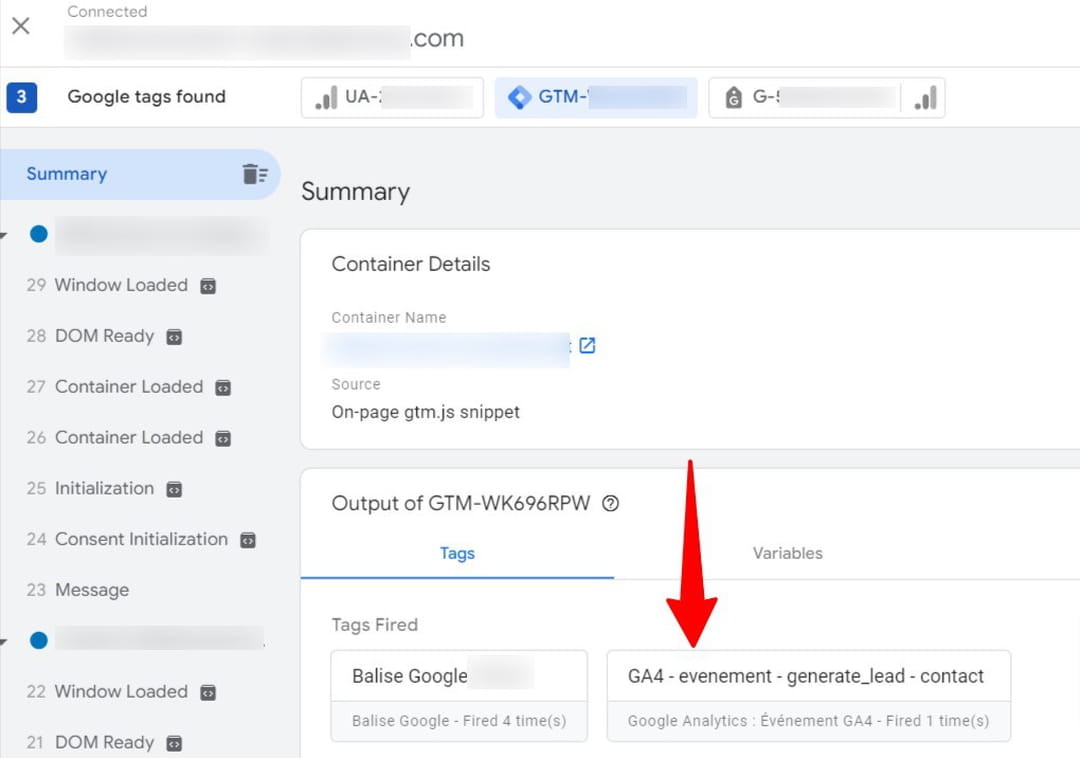Screen dimensions: 1080x758
Task: Switch to the Tags tab
Action: (457, 554)
